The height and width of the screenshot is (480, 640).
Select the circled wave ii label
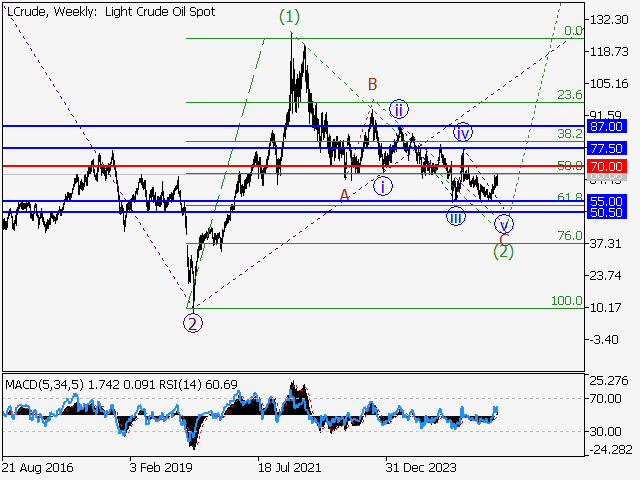[399, 109]
